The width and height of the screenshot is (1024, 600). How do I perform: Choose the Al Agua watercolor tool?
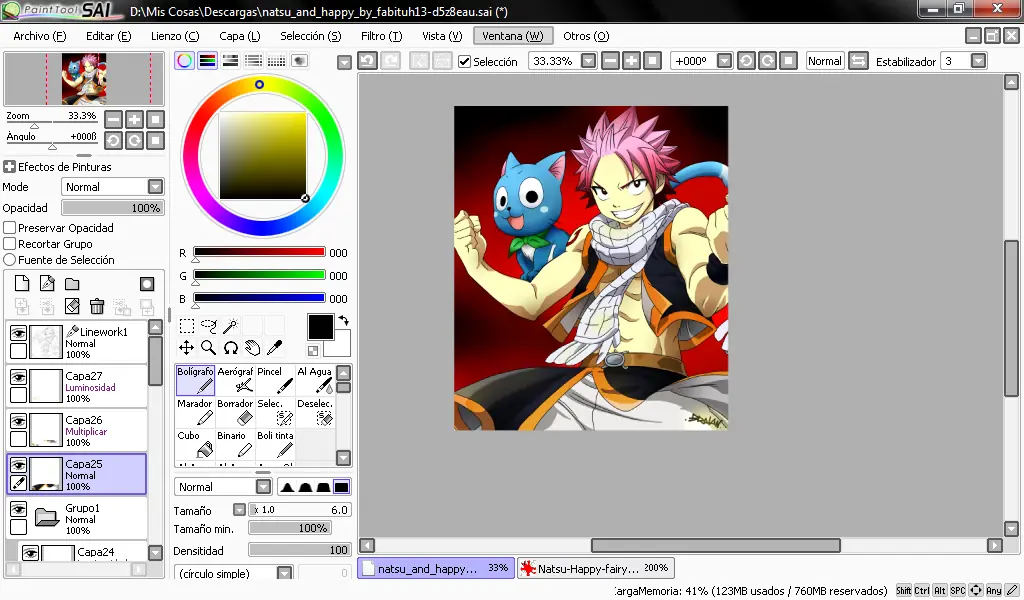(x=315, y=380)
